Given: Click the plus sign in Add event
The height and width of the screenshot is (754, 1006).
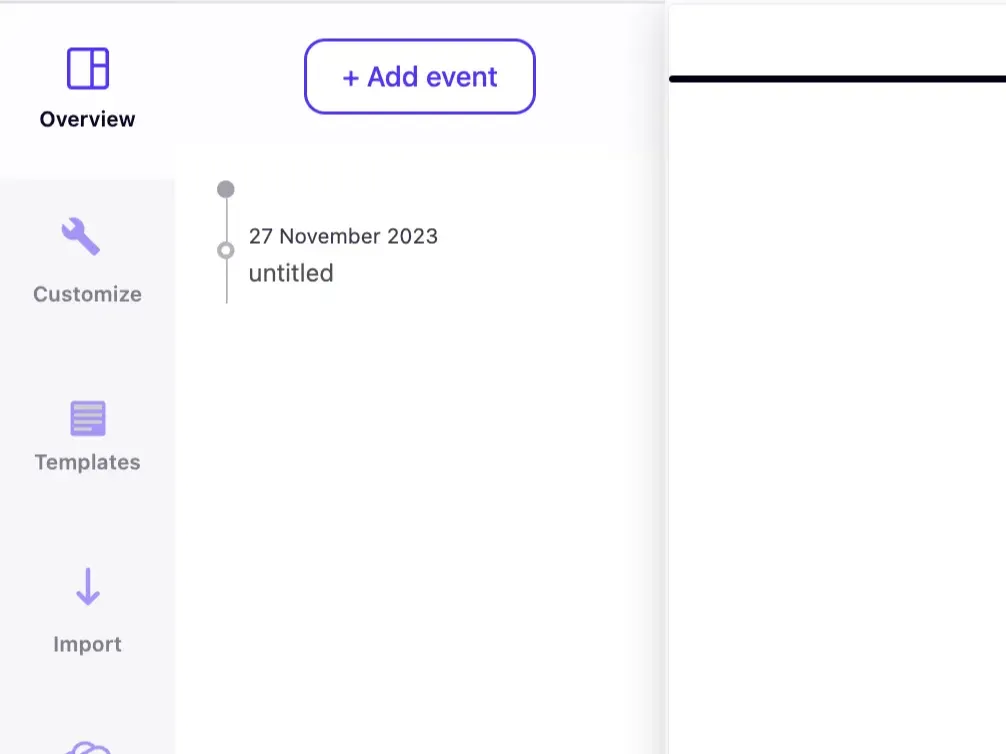Looking at the screenshot, I should [x=351, y=77].
